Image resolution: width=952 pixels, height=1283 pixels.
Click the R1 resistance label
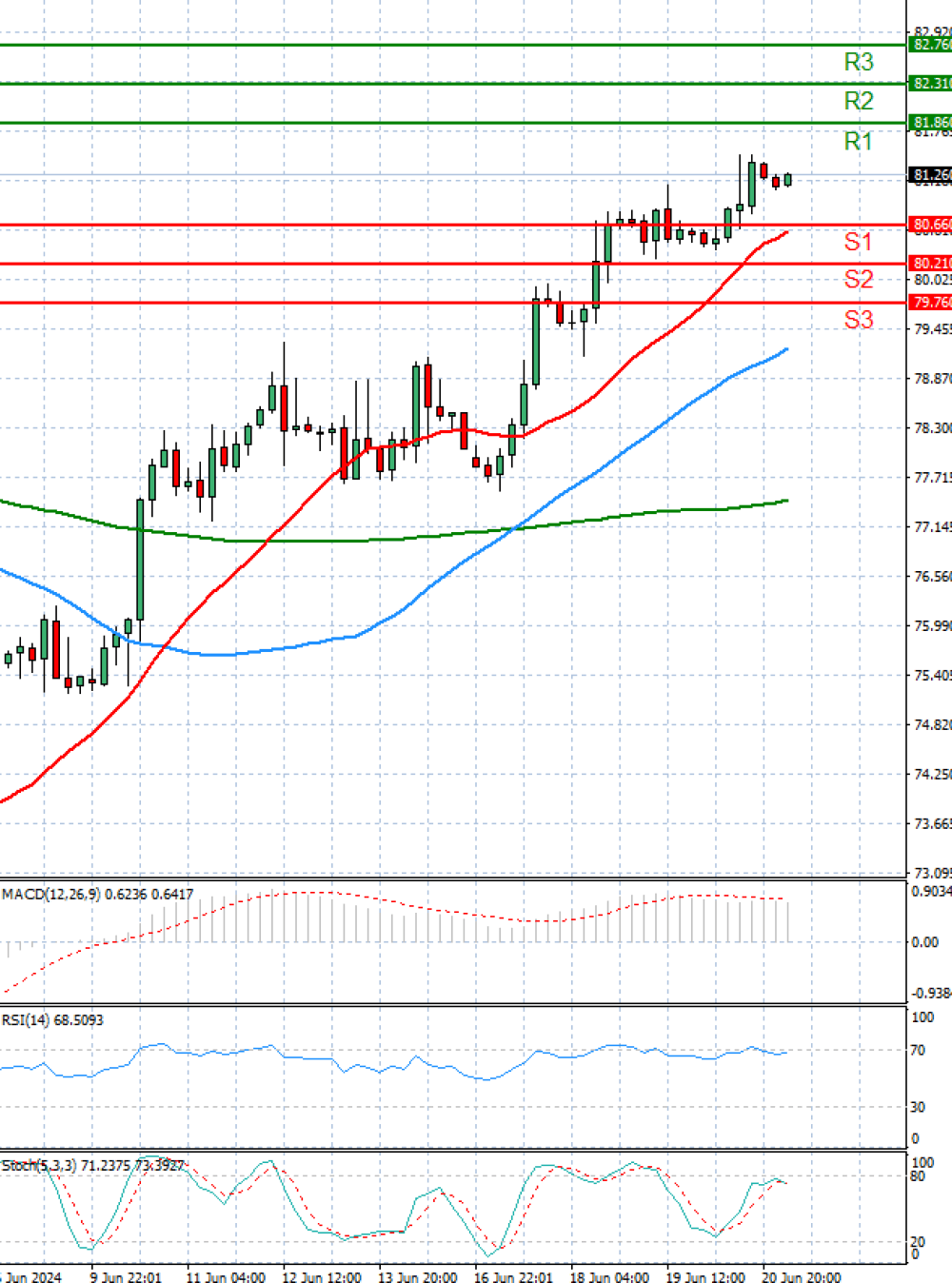(858, 141)
